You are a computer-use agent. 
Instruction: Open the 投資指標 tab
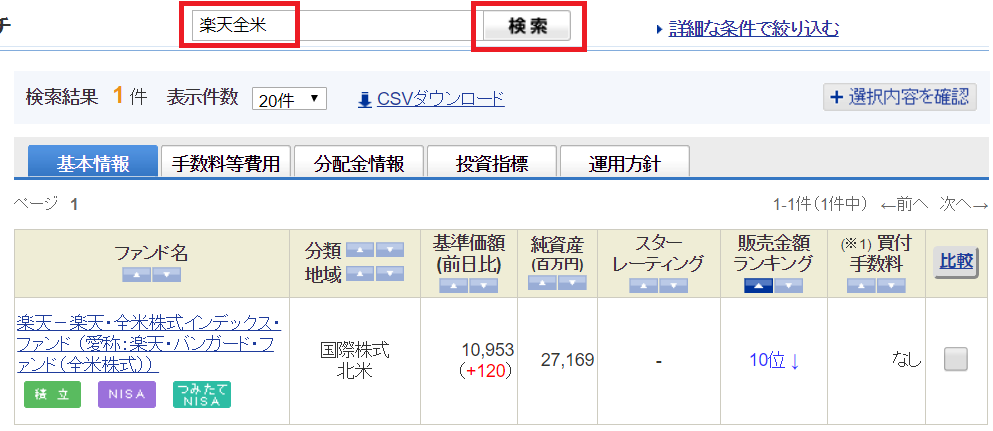[492, 162]
